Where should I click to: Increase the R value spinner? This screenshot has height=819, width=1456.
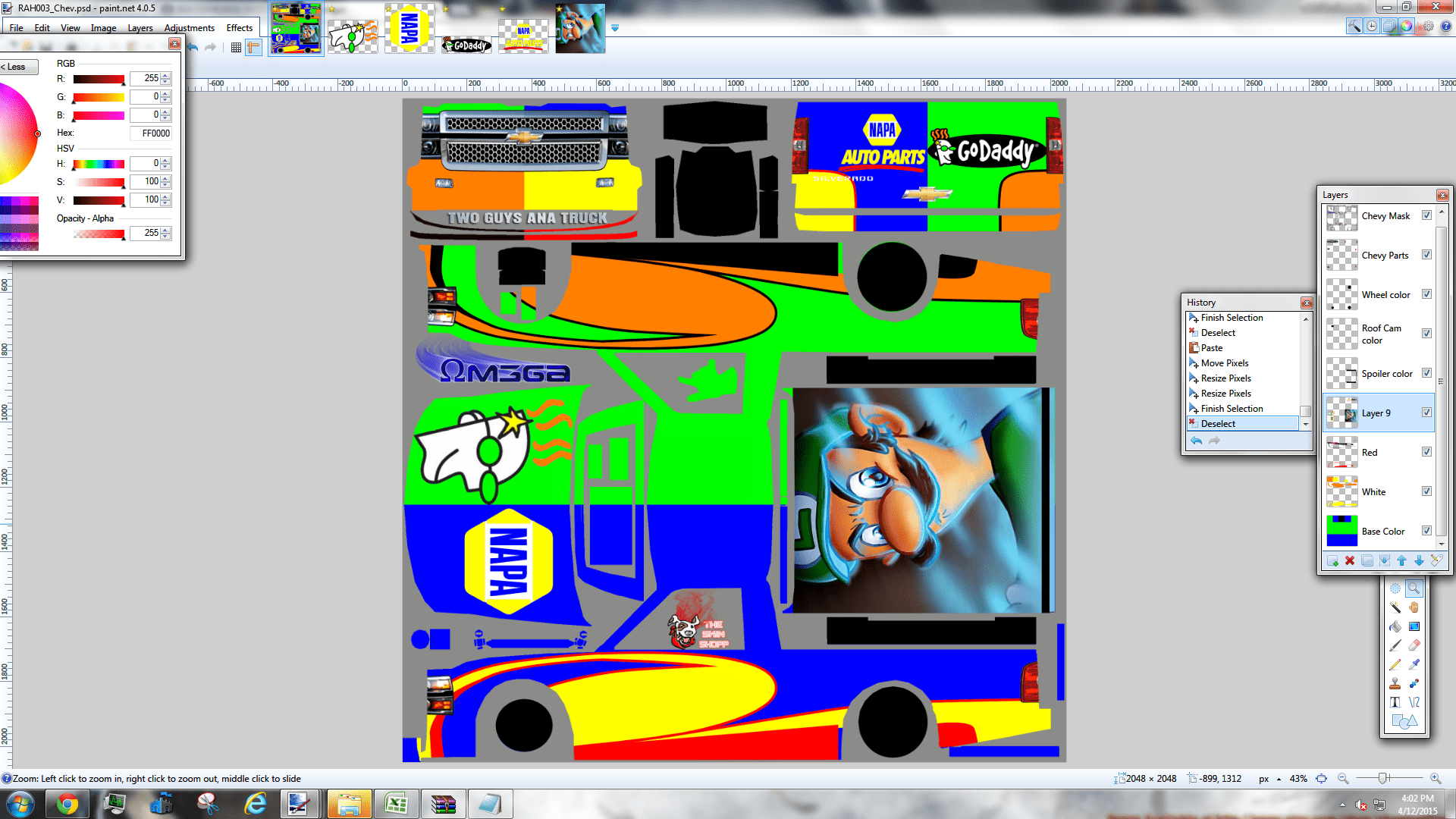coord(166,76)
